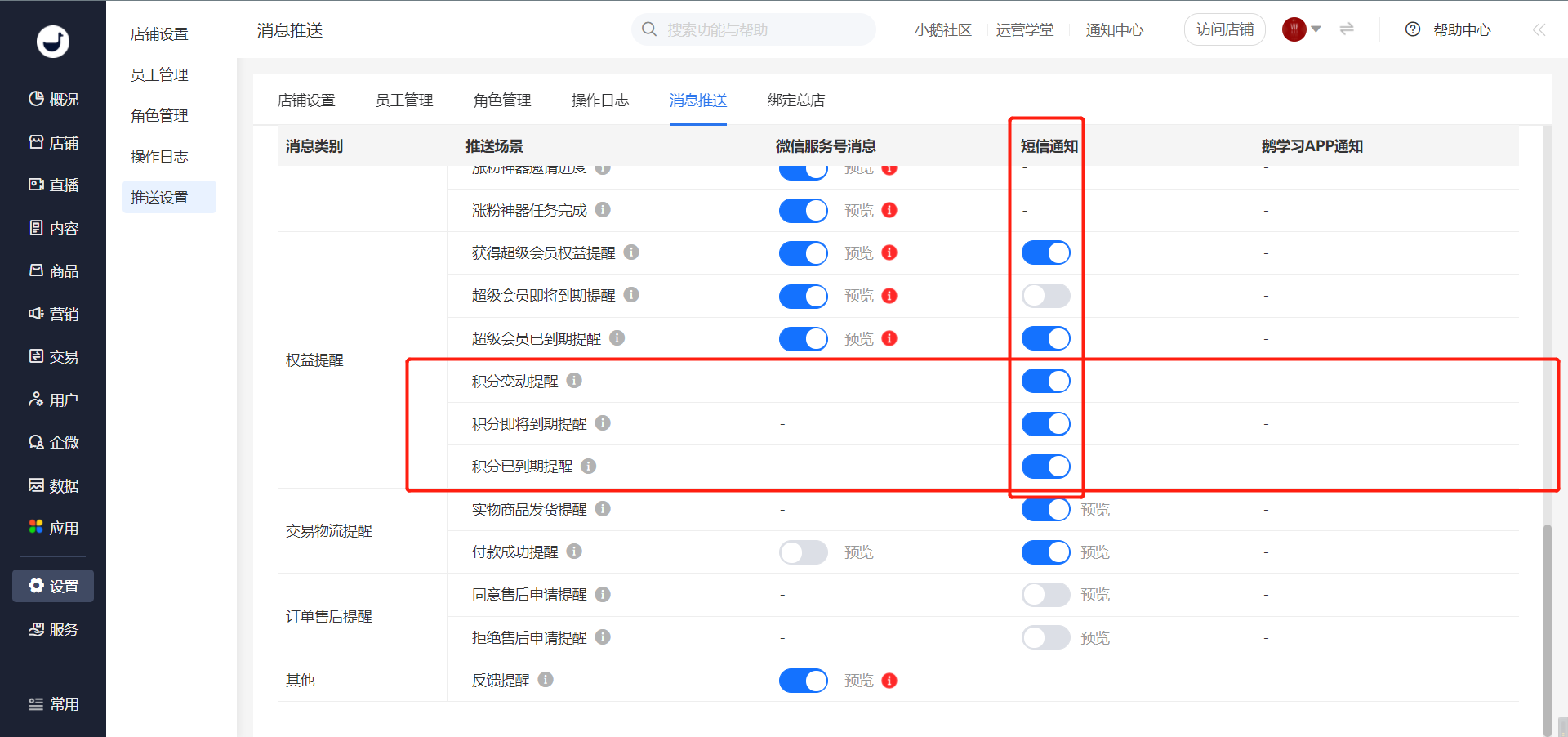Click the info icon beside 付款成功提醒
This screenshot has height=737, width=1568.
point(574,552)
